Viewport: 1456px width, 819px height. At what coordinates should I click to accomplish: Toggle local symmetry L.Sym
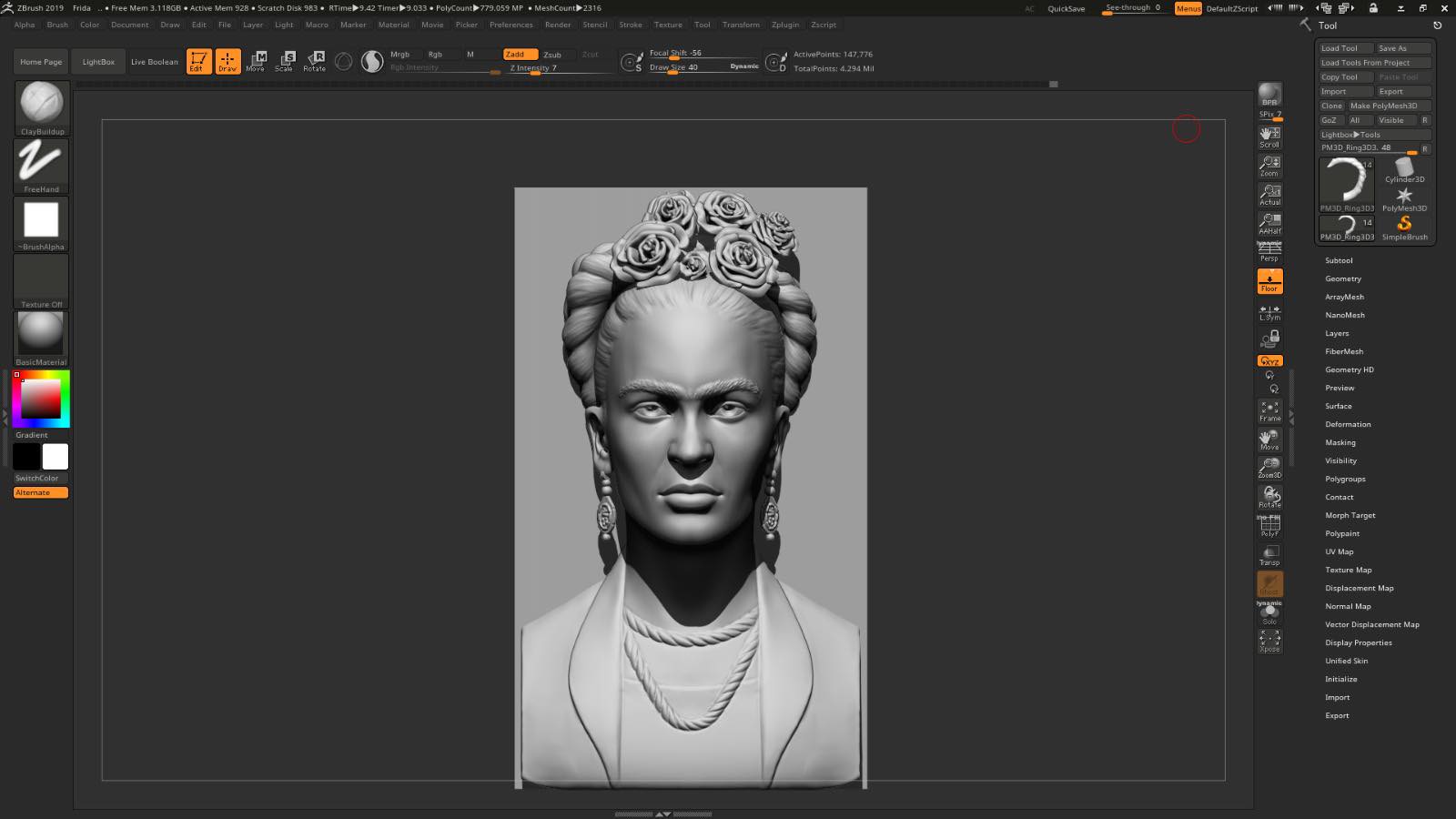(x=1269, y=312)
